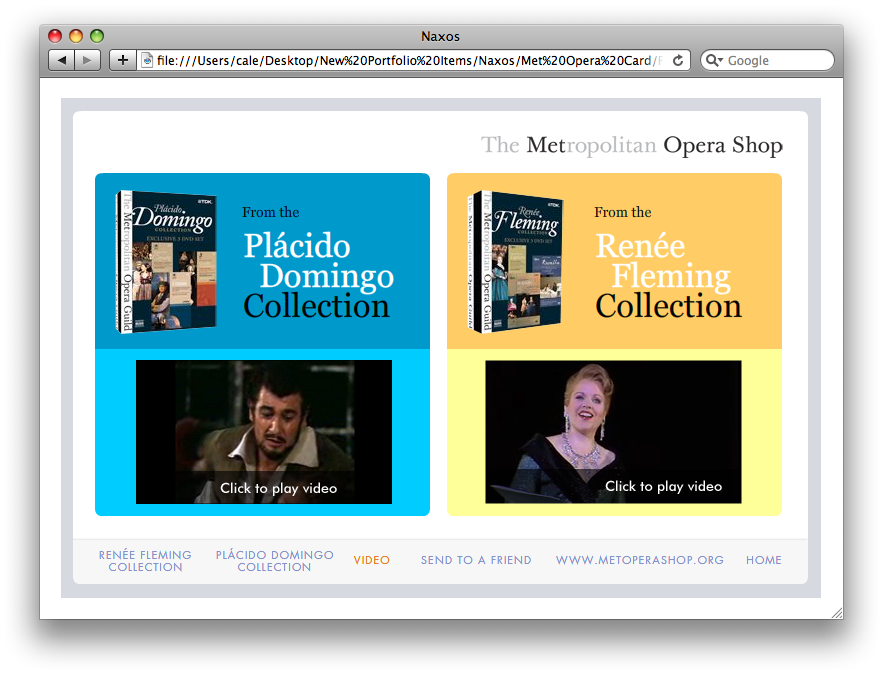Visit www.metoperashop.org link

click(639, 560)
